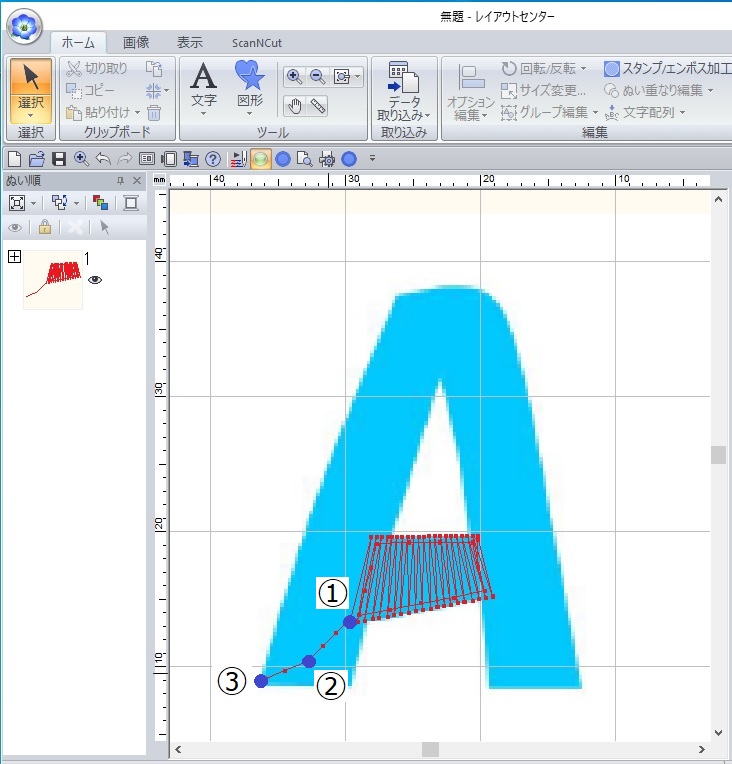Switch to the 表示 tab
Viewport: 732px width, 764px height.
click(x=190, y=43)
